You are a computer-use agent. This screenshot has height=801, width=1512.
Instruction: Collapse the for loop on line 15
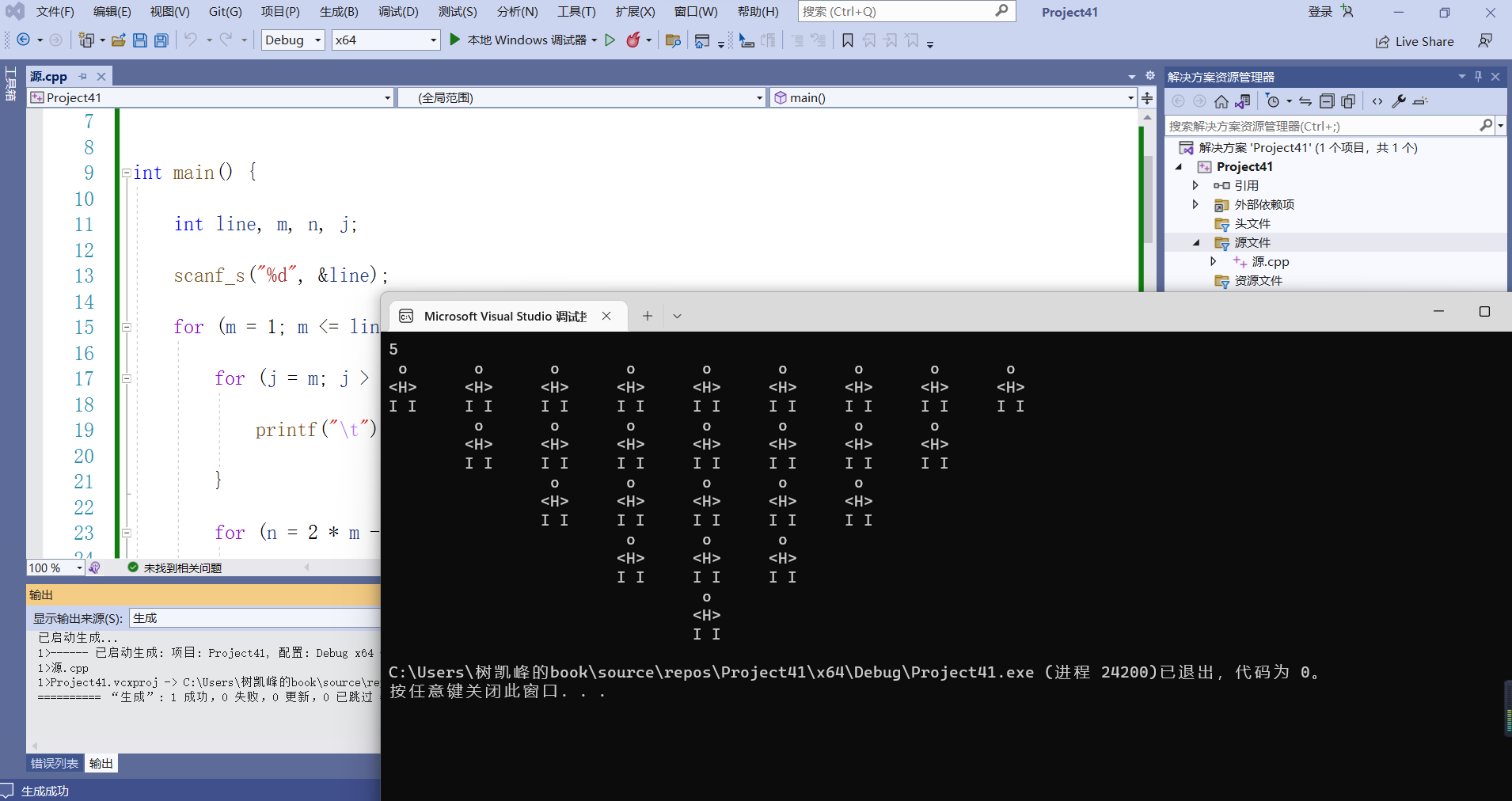click(126, 327)
